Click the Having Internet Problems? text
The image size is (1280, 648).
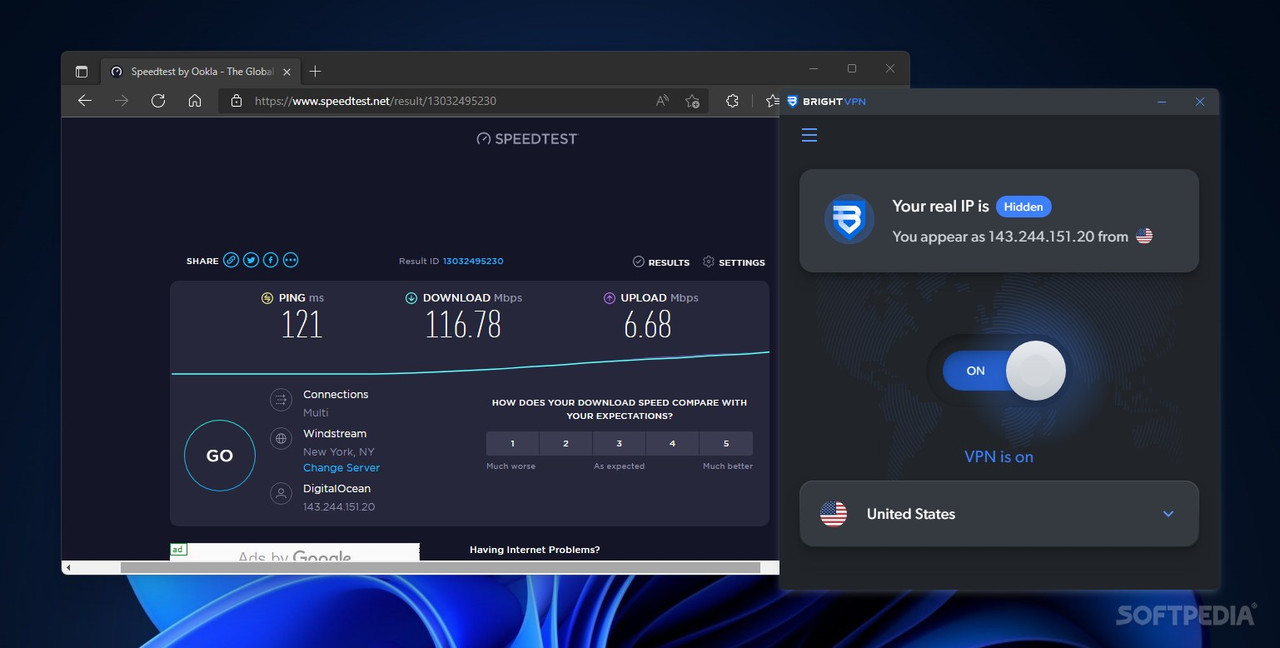click(535, 550)
